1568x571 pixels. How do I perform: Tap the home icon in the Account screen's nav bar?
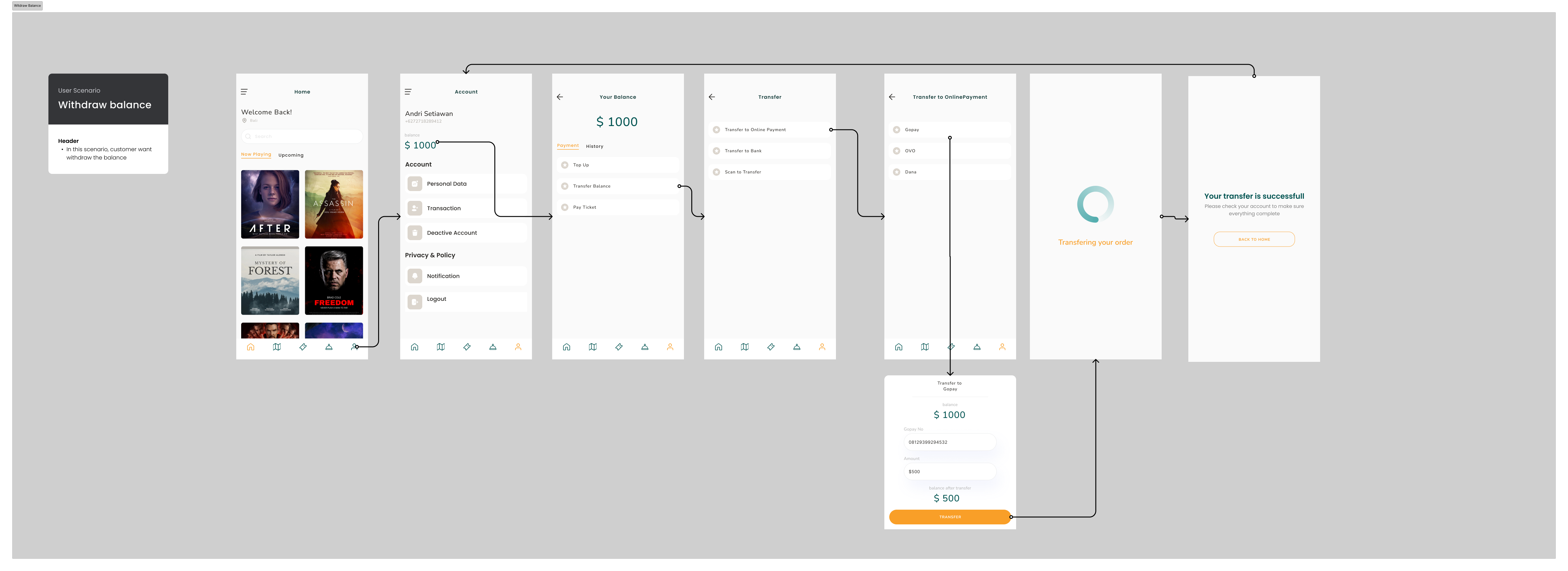click(415, 347)
